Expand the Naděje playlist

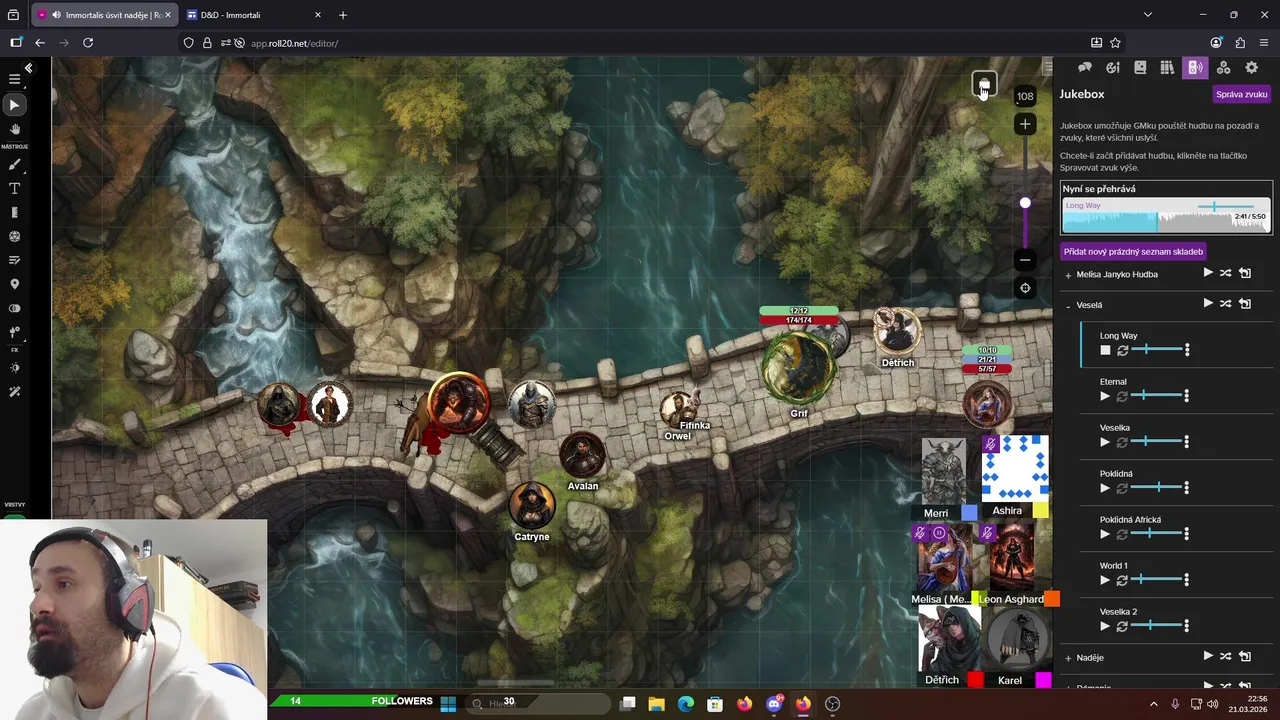(1068, 658)
